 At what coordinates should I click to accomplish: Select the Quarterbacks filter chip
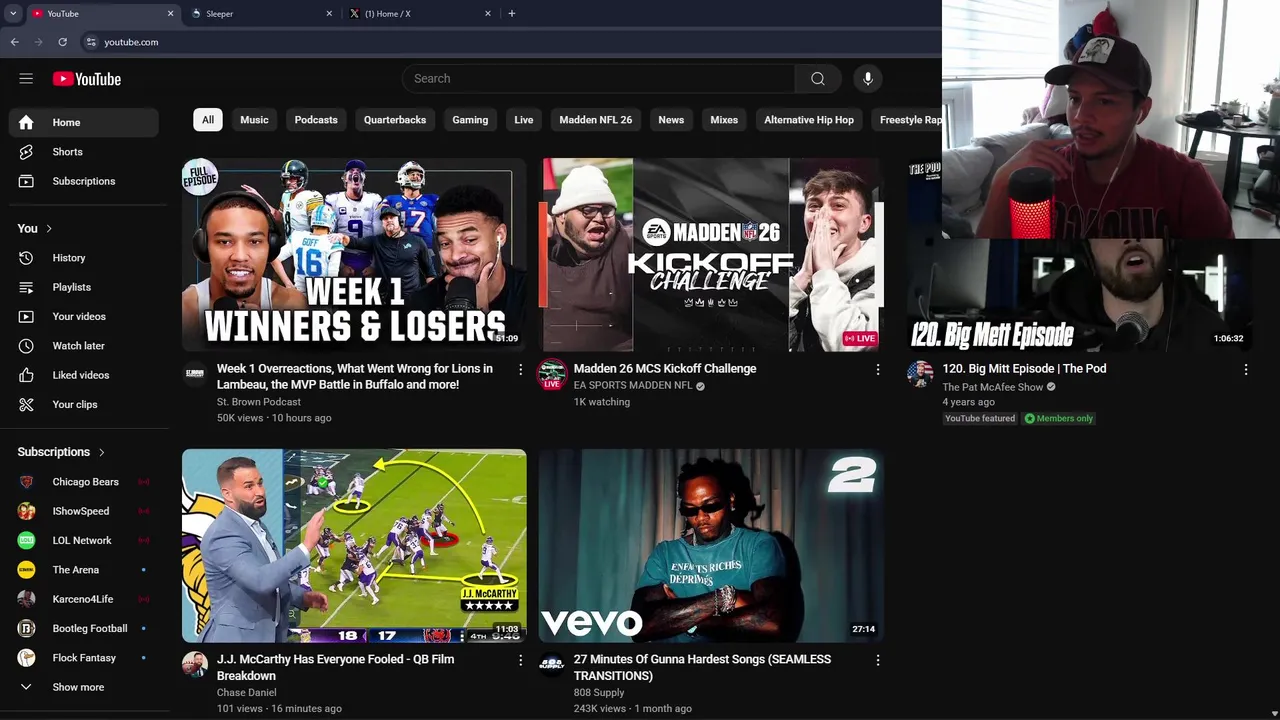(x=395, y=120)
